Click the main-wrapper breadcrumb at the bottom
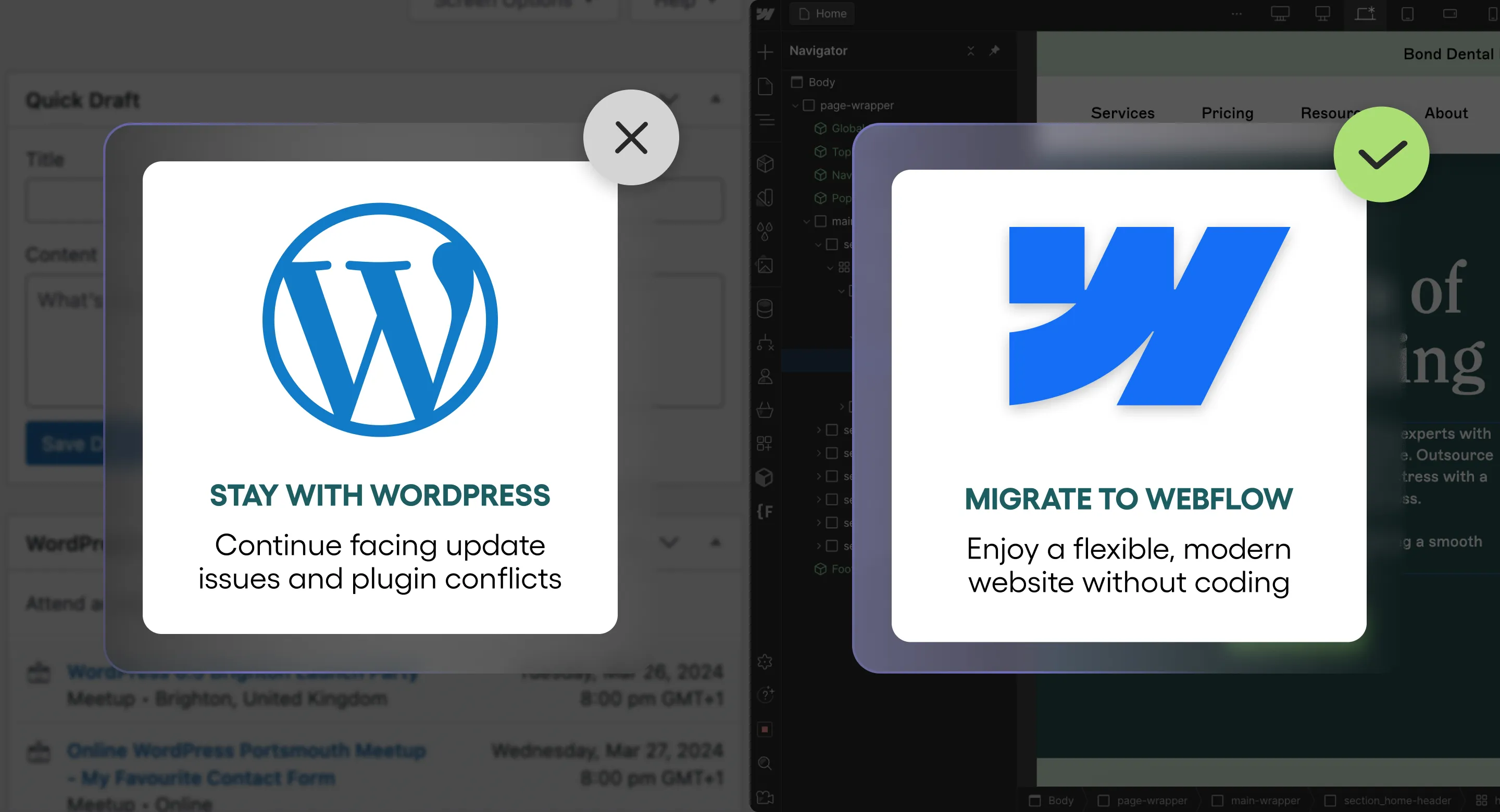Viewport: 1500px width, 812px height. [x=1257, y=801]
